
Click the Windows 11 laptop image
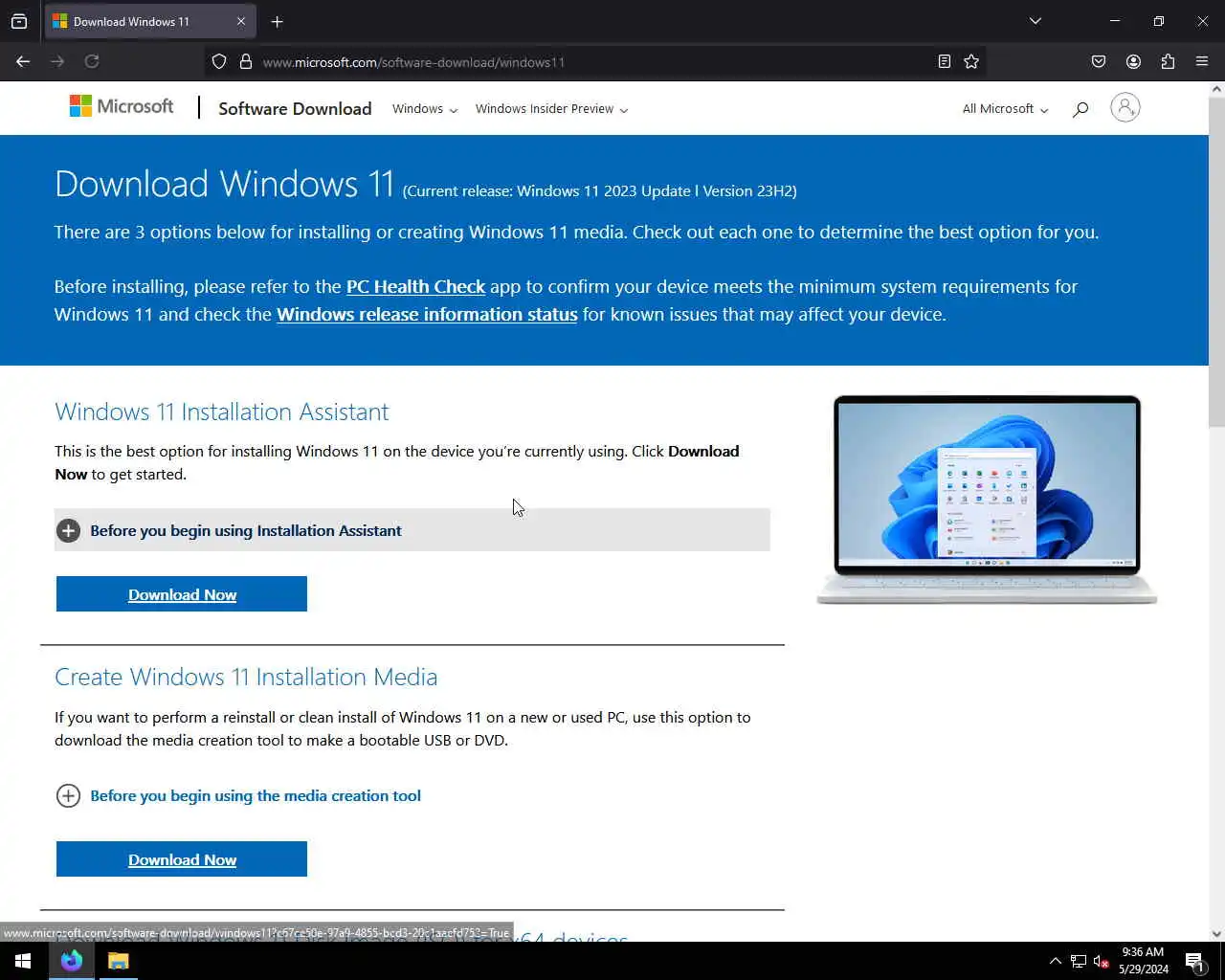[x=987, y=500]
